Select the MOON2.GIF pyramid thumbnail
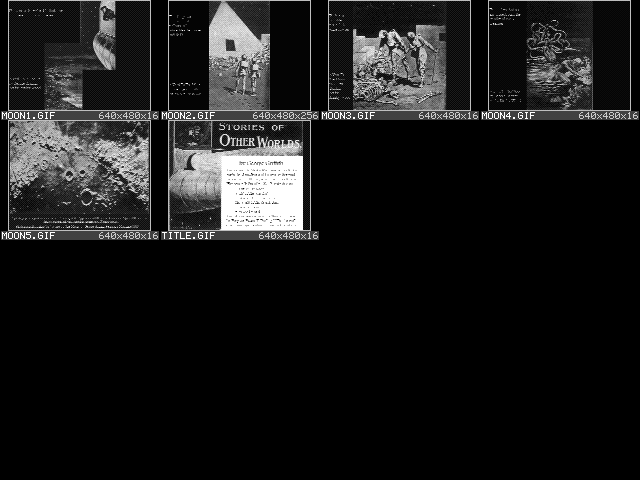This screenshot has width=640, height=480. [x=240, y=55]
